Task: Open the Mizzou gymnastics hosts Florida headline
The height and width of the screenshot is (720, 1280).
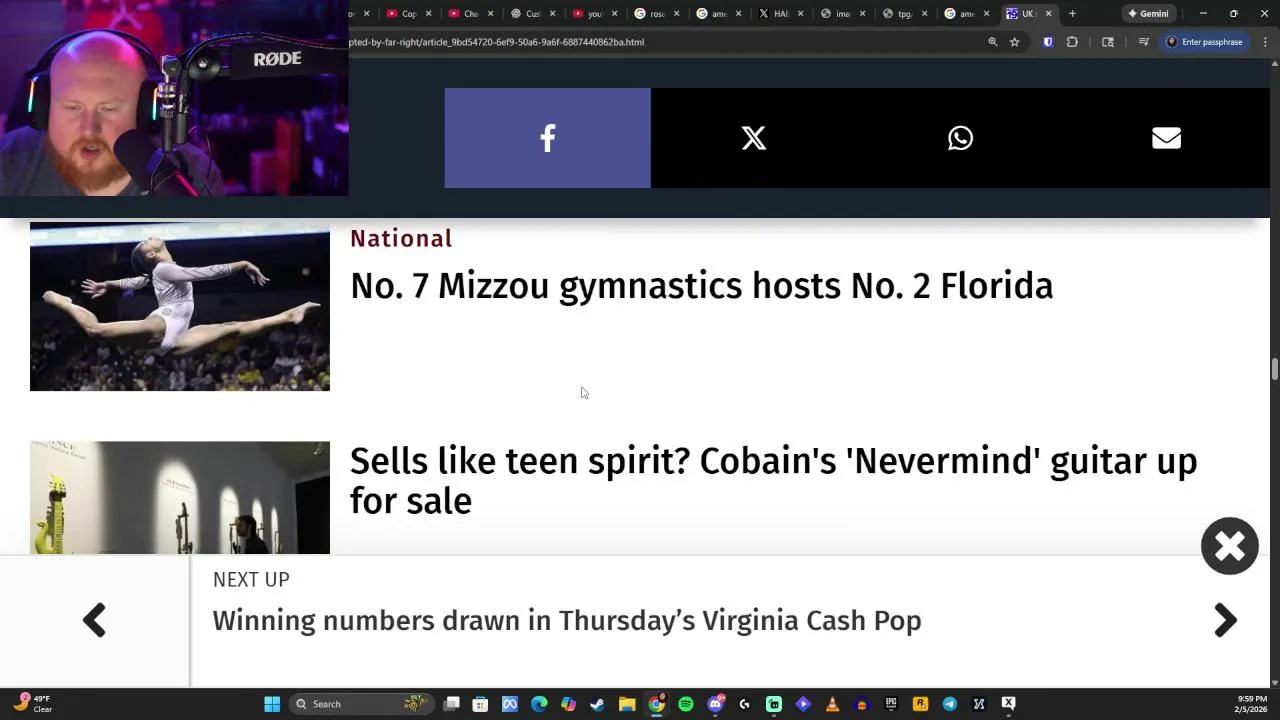Action: pyautogui.click(x=701, y=286)
